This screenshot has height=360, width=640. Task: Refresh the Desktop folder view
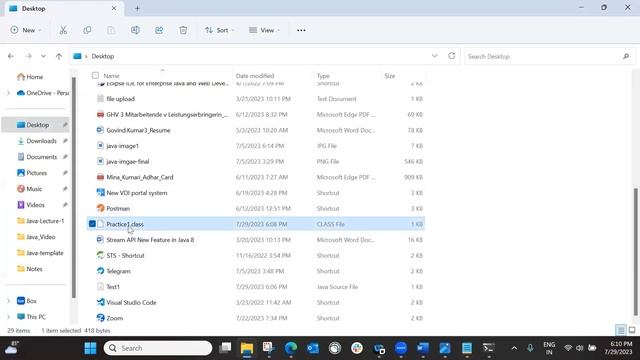(451, 56)
